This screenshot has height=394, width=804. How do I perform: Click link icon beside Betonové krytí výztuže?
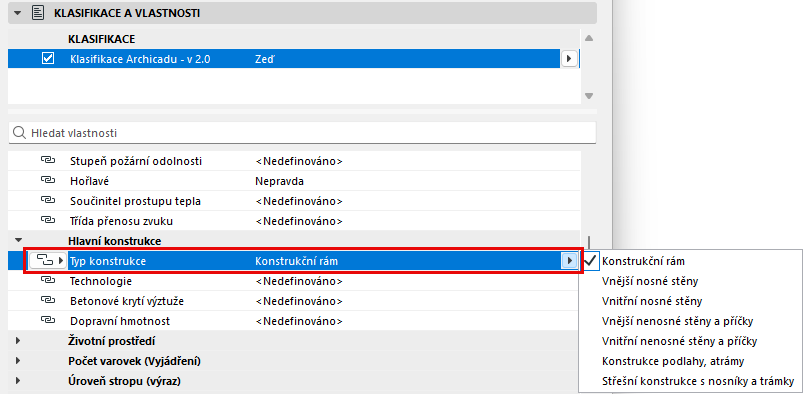pyautogui.click(x=47, y=301)
